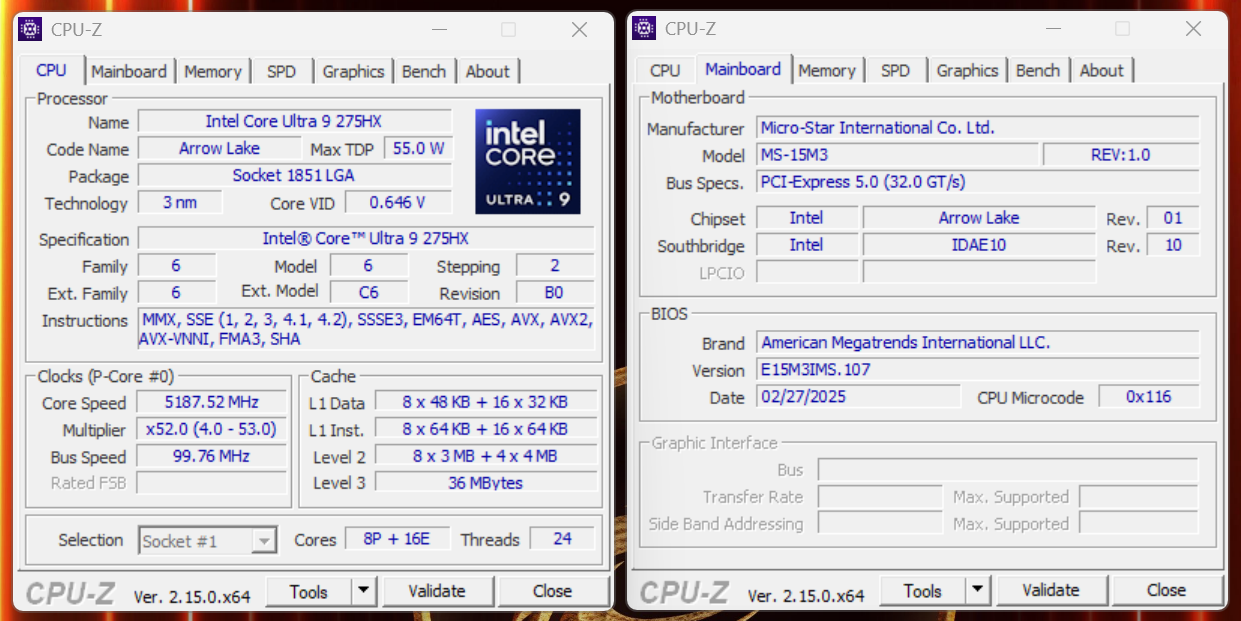Click the Close button in the right CPU-Z window

[1166, 590]
